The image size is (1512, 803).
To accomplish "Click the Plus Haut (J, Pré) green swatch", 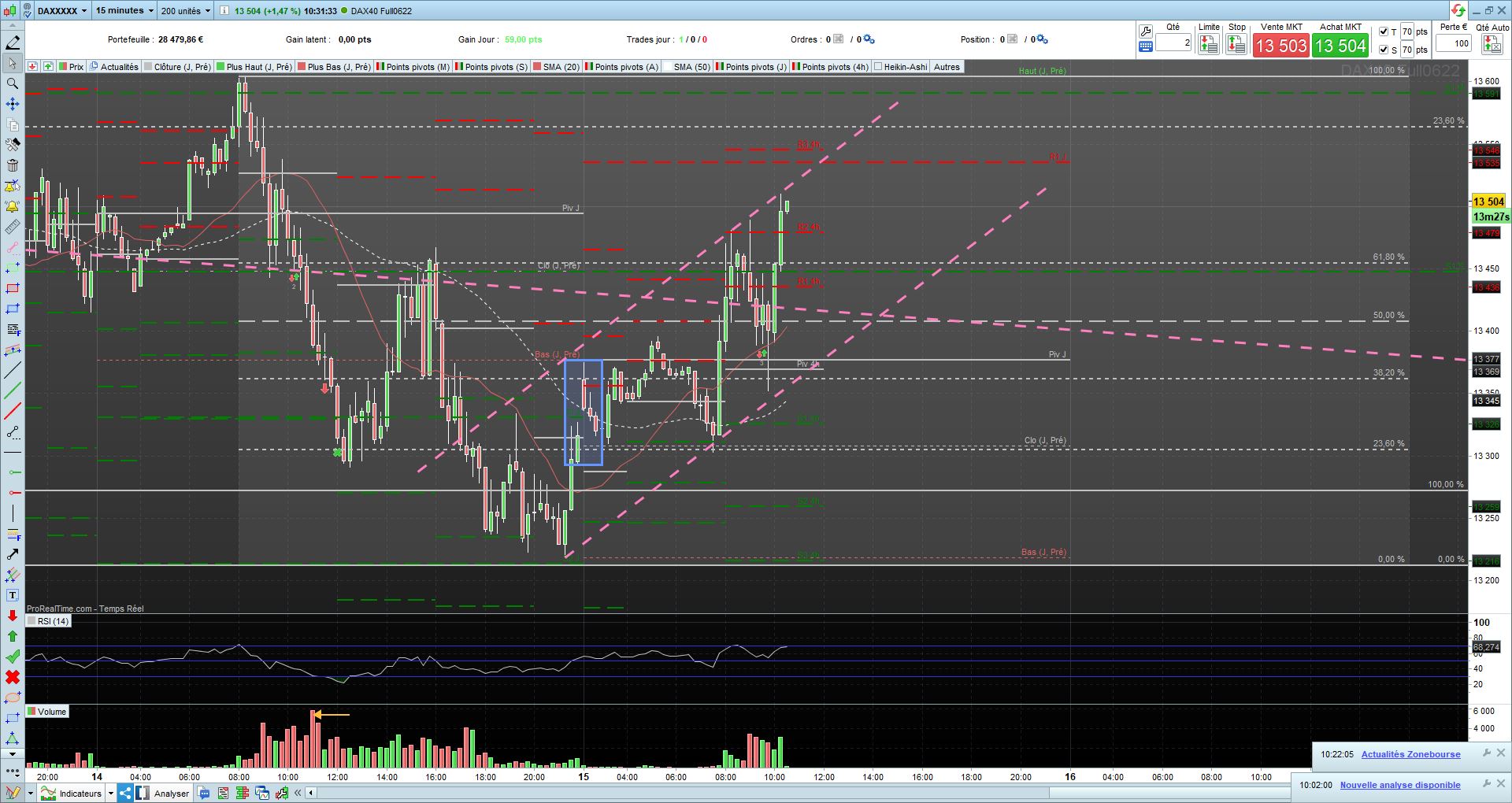I will tap(220, 67).
